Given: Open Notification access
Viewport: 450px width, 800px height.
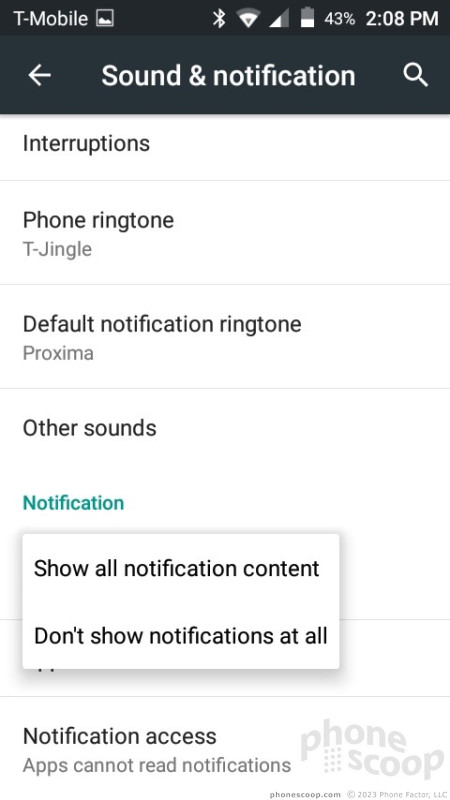Looking at the screenshot, I should pyautogui.click(x=225, y=749).
